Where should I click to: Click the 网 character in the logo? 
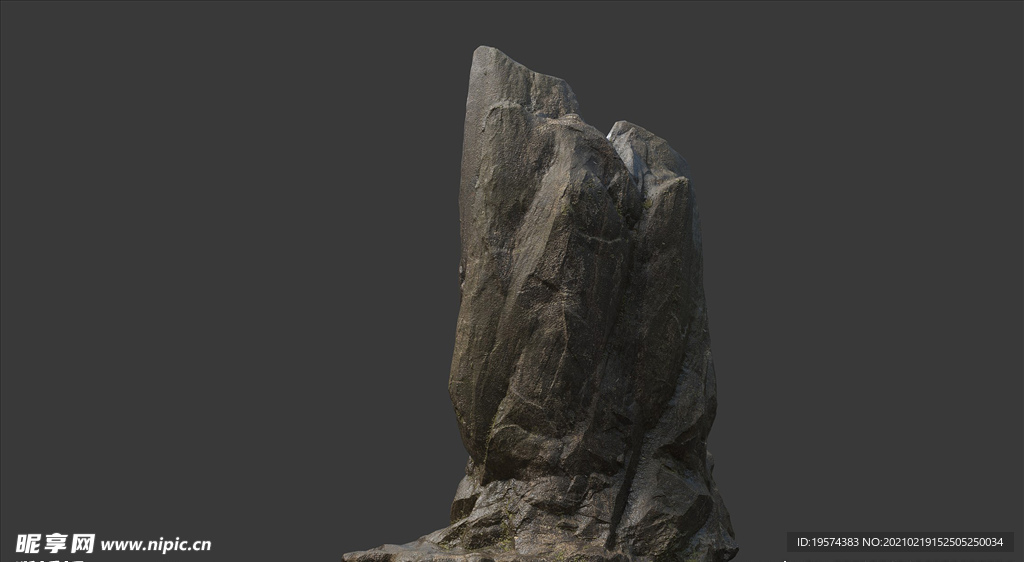(x=82, y=544)
